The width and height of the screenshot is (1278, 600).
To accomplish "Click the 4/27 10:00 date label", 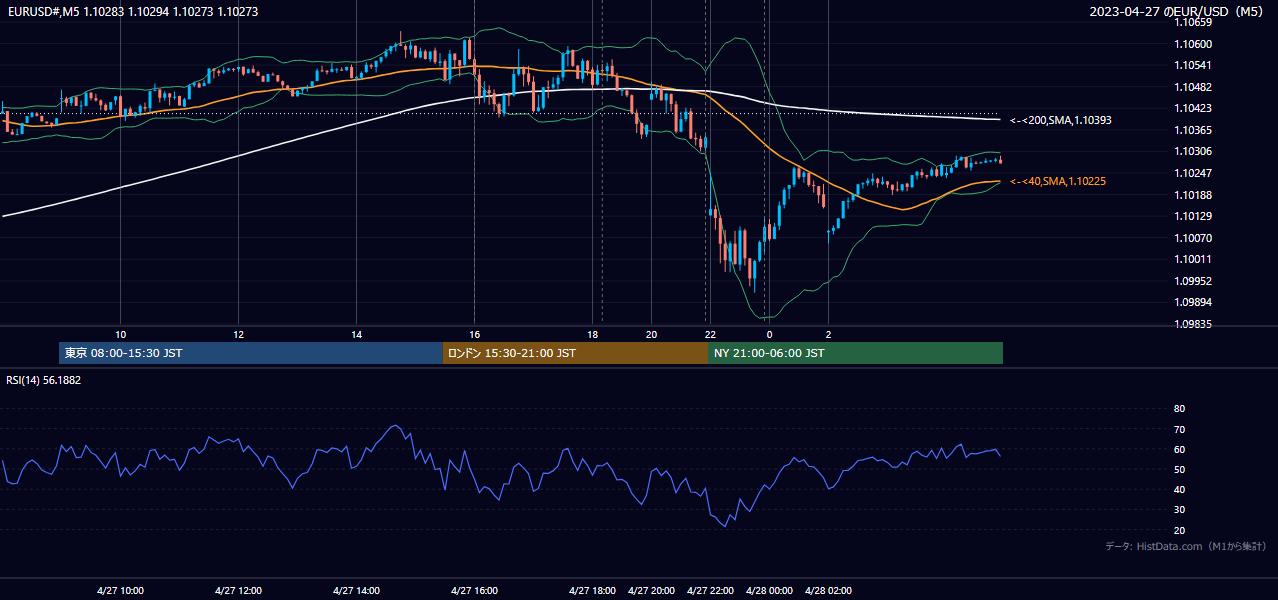I will 120,590.
